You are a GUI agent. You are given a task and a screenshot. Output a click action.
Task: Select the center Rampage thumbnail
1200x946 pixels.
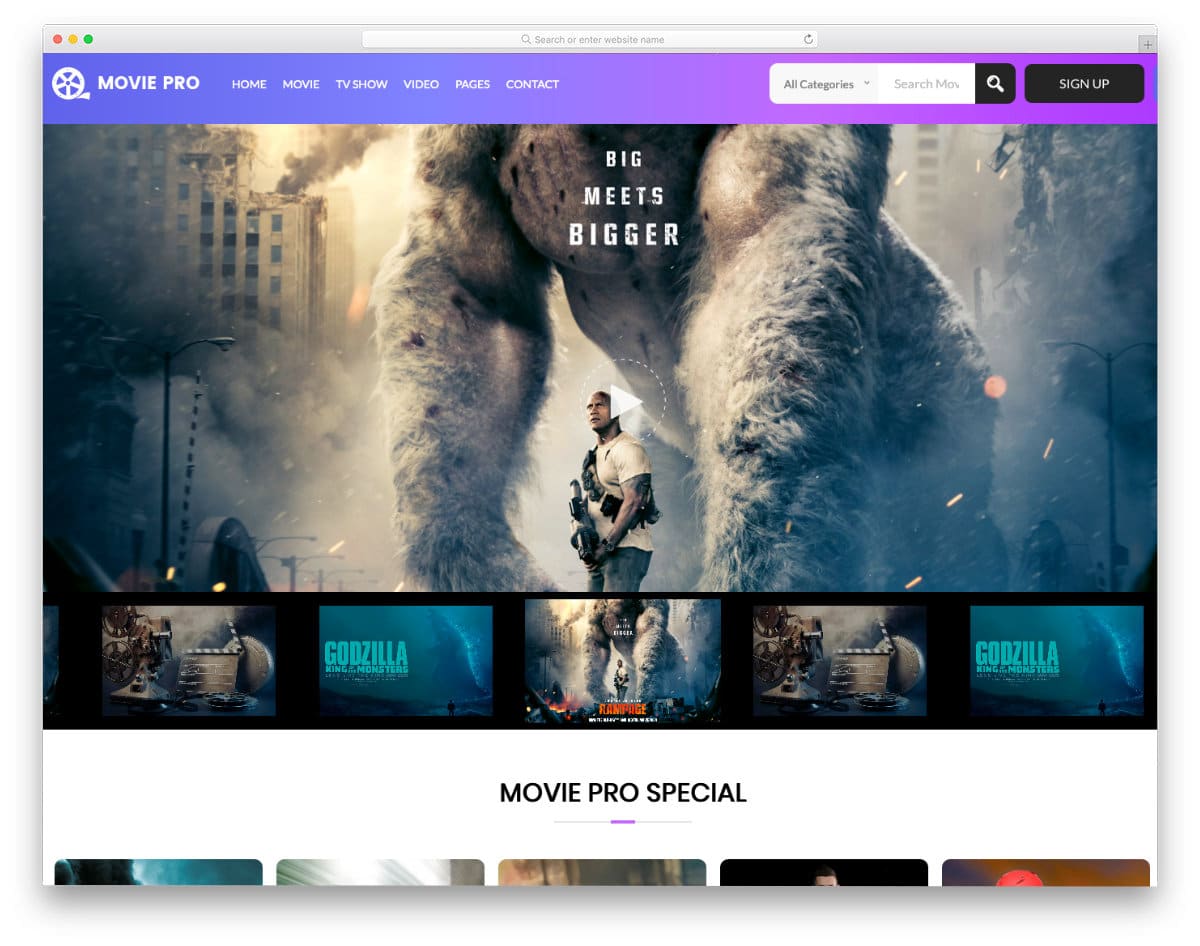point(623,661)
